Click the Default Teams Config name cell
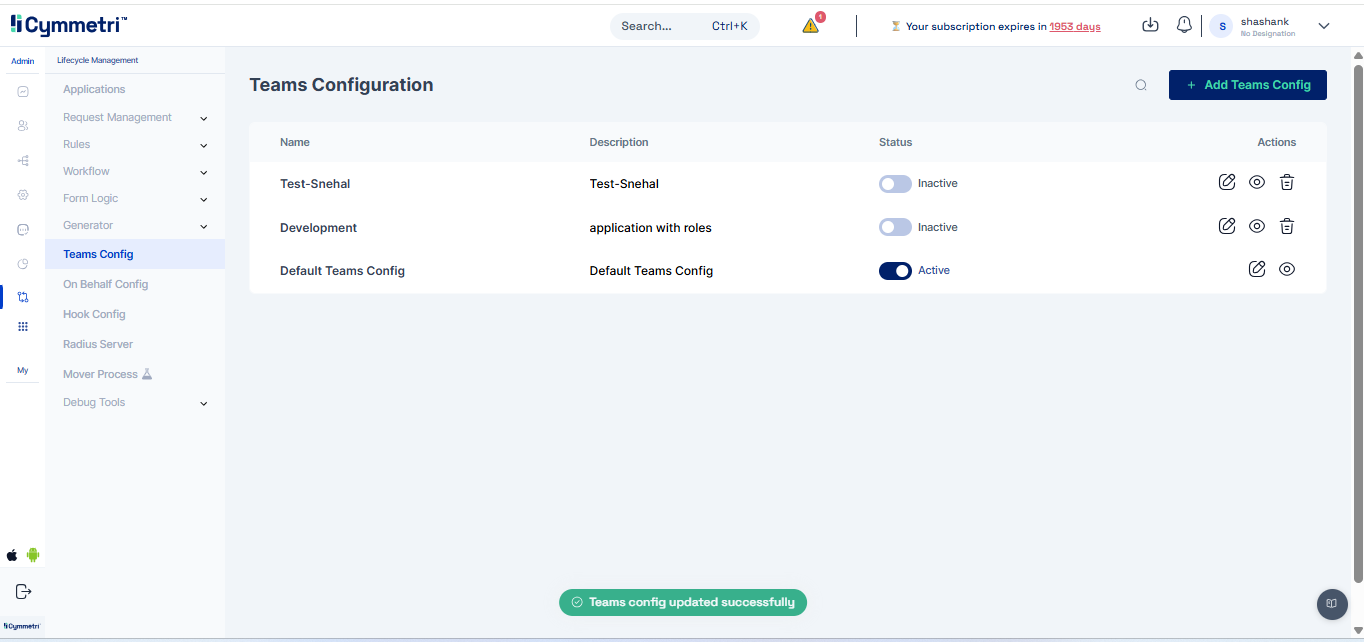 [342, 271]
